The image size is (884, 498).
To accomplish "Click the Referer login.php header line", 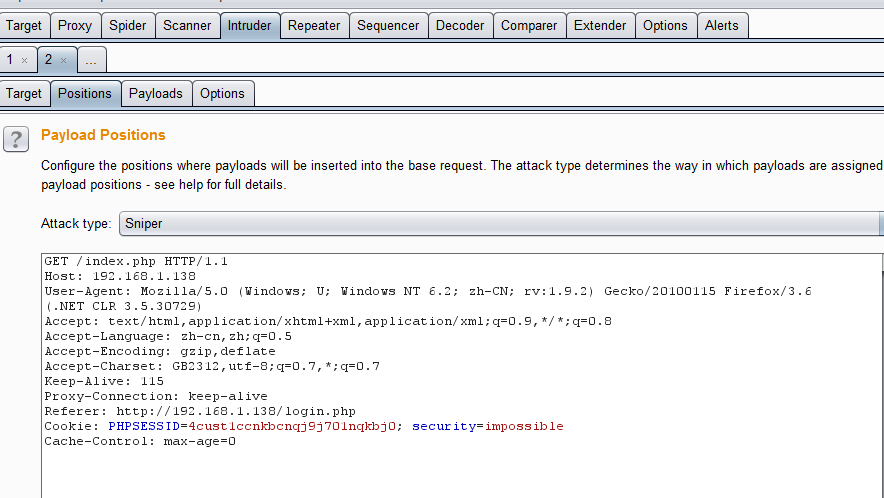I will [x=200, y=412].
